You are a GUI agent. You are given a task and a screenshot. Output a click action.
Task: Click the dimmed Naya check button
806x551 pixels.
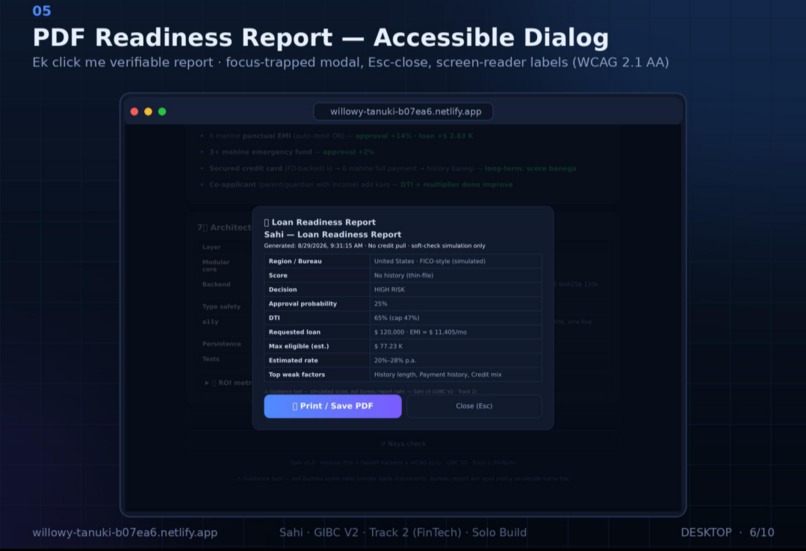(x=403, y=444)
